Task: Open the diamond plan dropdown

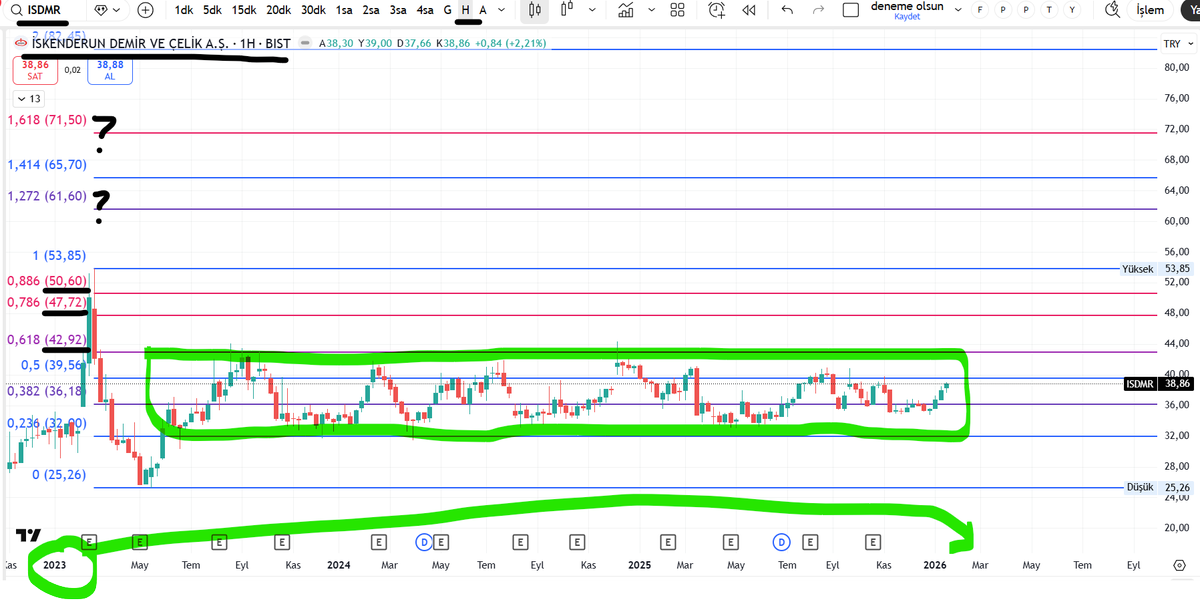Action: pos(108,10)
